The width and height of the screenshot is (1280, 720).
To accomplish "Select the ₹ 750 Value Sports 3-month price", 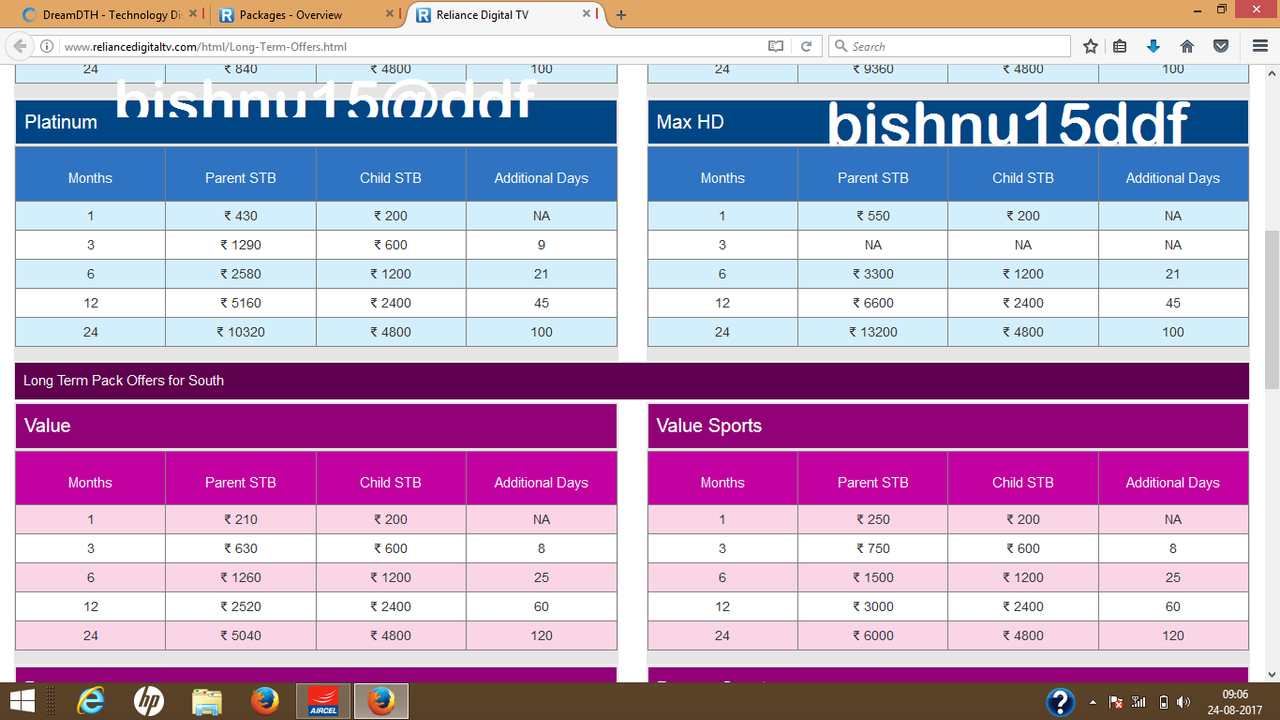I will pos(873,548).
